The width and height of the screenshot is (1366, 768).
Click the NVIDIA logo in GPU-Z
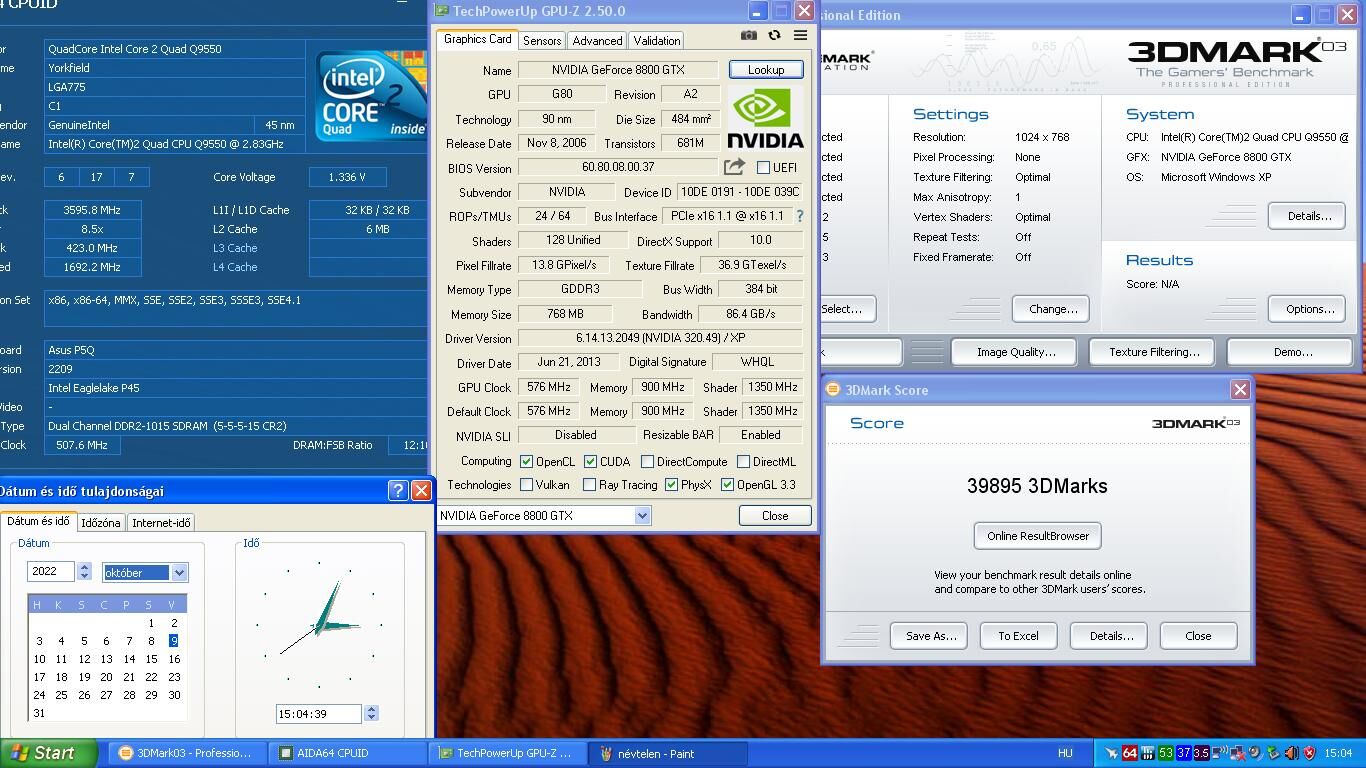pos(766,118)
